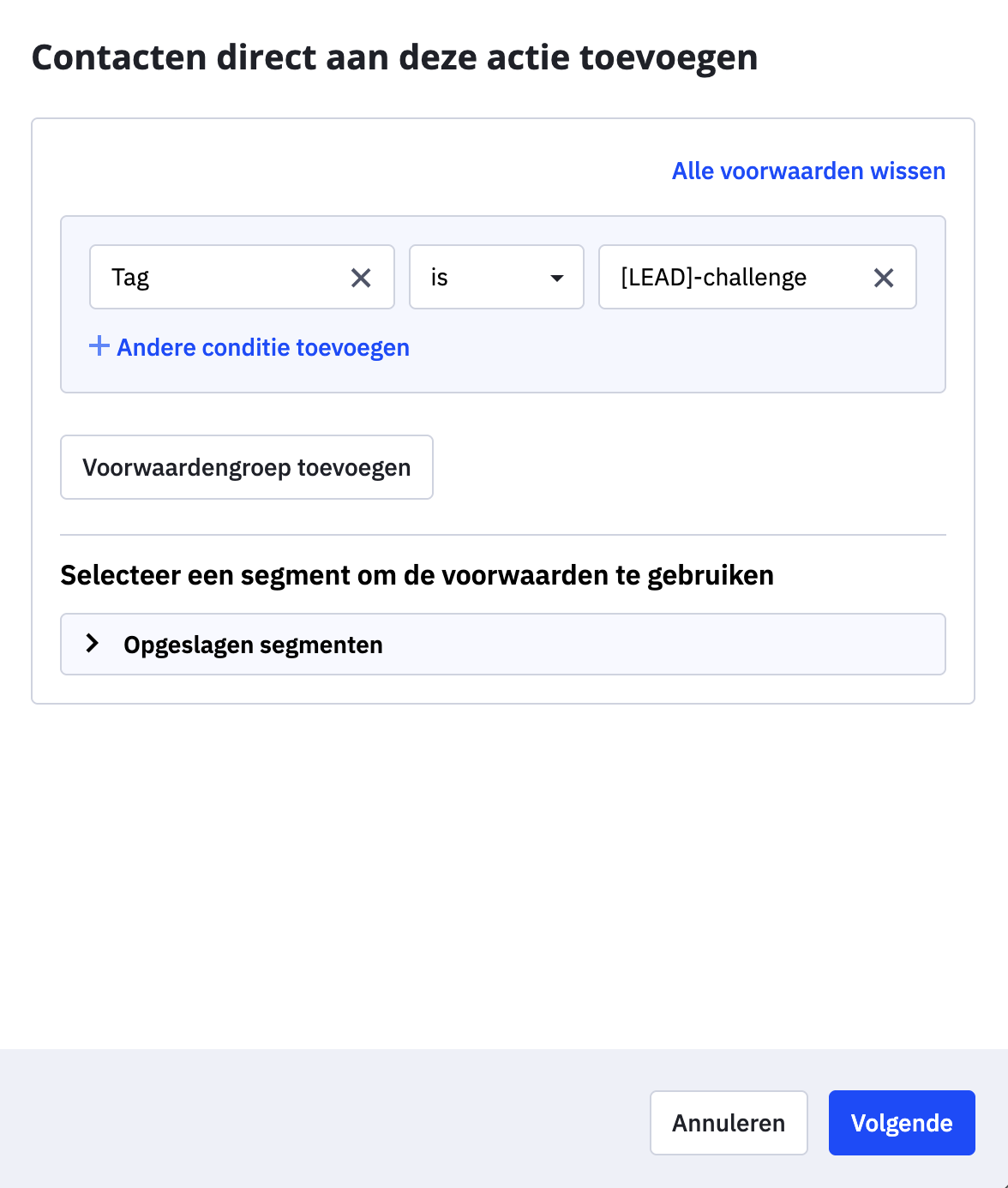Click the Opgeslagen segmenten label
The image size is (1008, 1188).
click(253, 644)
